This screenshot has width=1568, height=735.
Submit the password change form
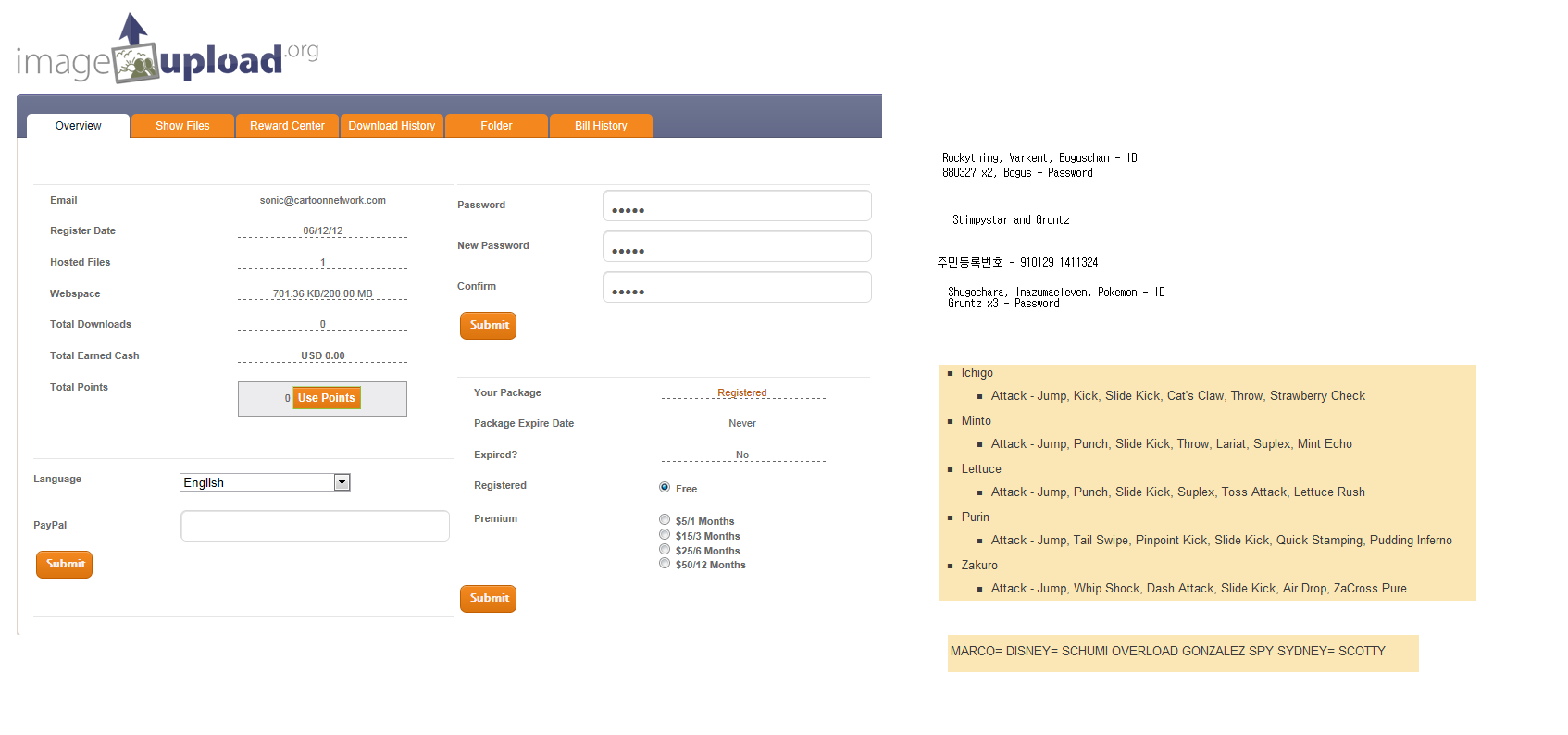click(489, 326)
